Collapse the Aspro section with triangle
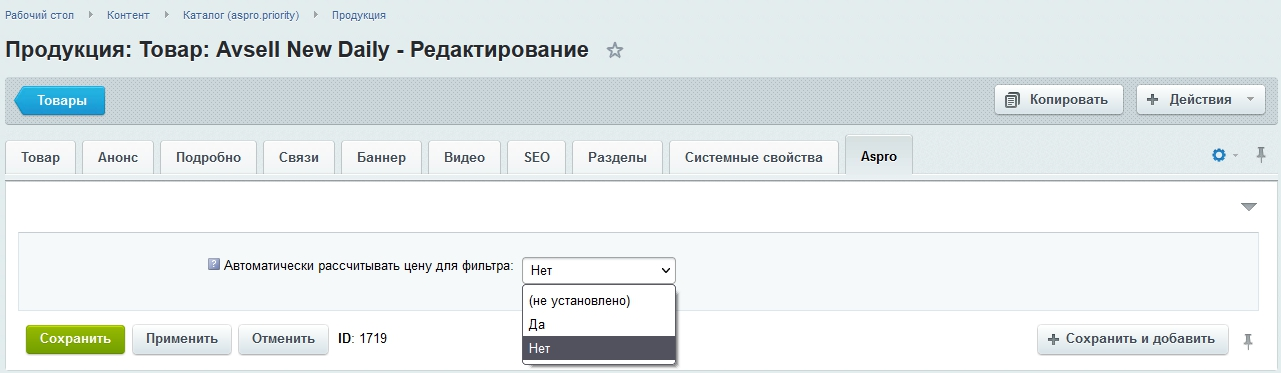Image resolution: width=1281 pixels, height=373 pixels. [1248, 207]
